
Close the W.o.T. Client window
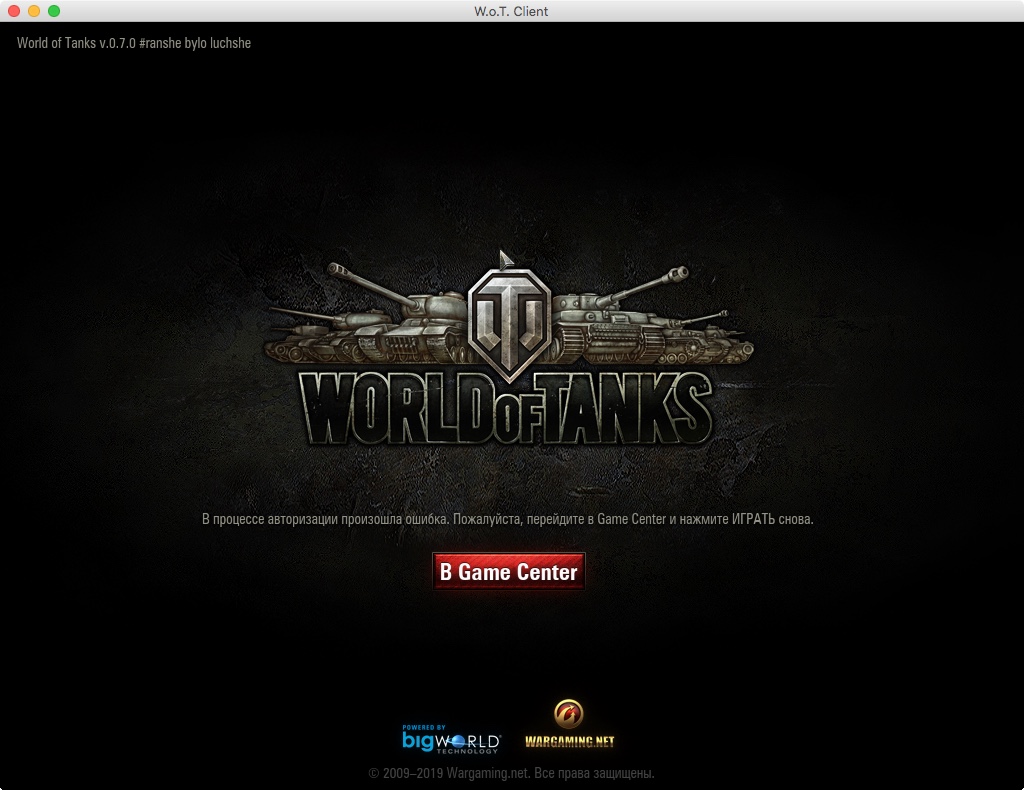tap(14, 11)
